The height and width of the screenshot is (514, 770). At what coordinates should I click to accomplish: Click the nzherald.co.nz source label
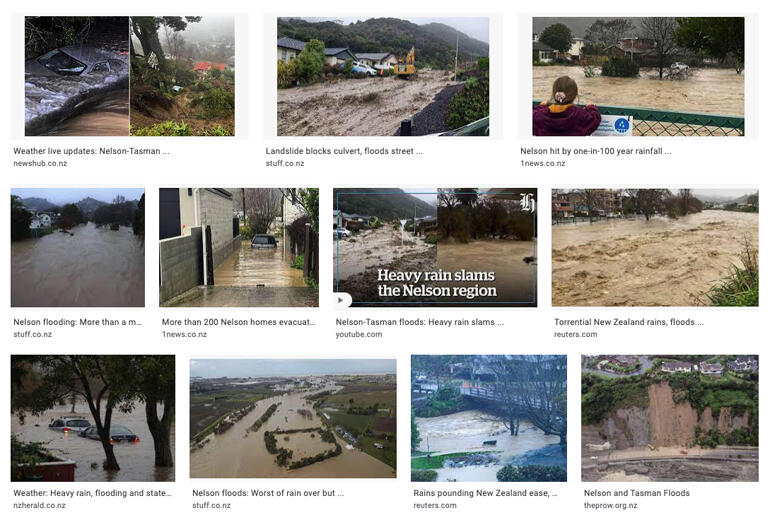tap(39, 505)
